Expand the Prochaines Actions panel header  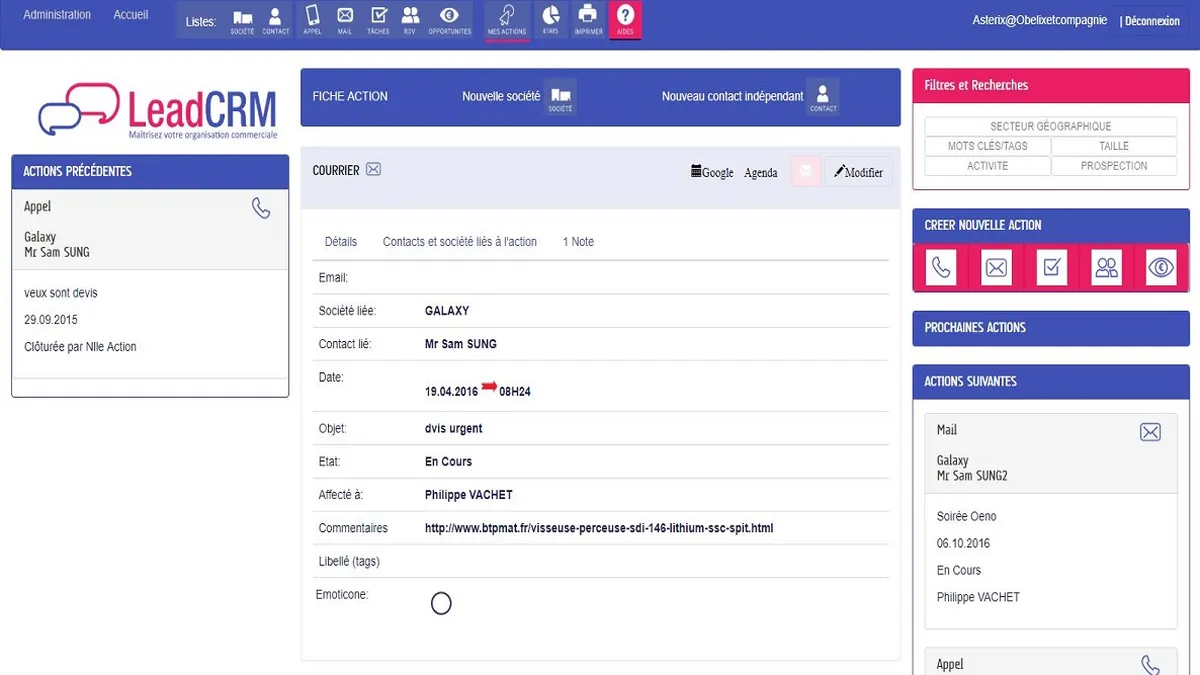coord(1051,328)
